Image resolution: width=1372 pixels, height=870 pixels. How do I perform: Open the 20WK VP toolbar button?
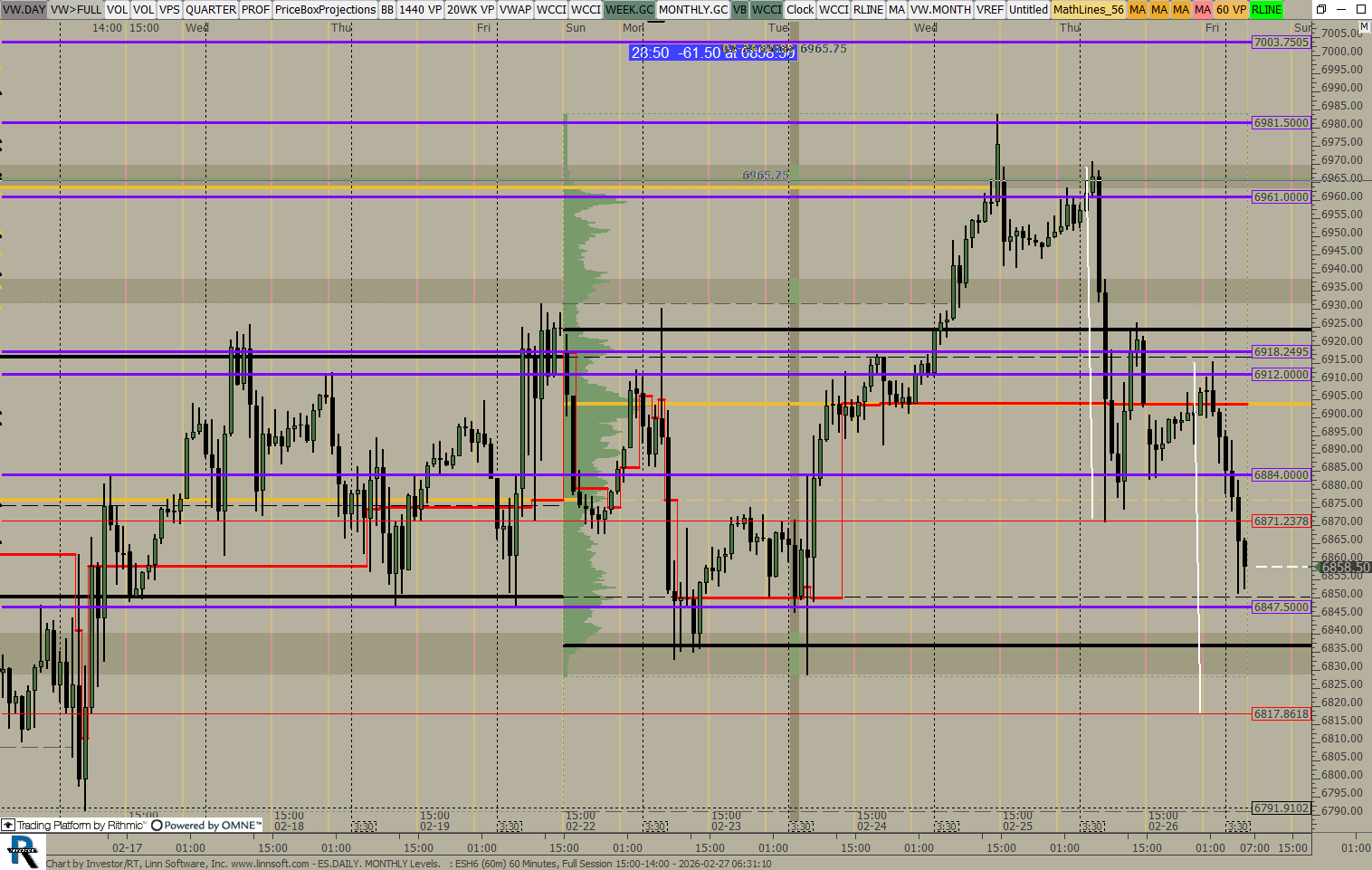pos(471,9)
